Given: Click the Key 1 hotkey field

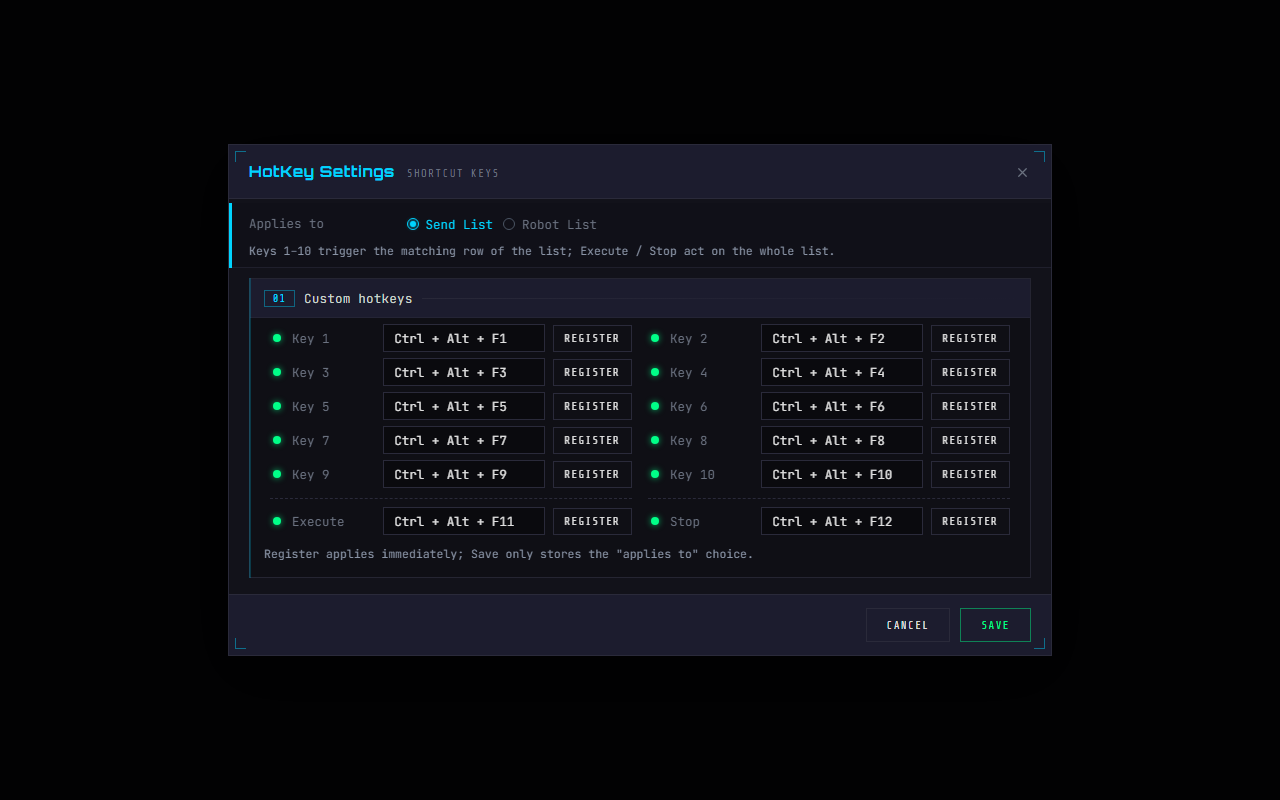Looking at the screenshot, I should [x=464, y=338].
